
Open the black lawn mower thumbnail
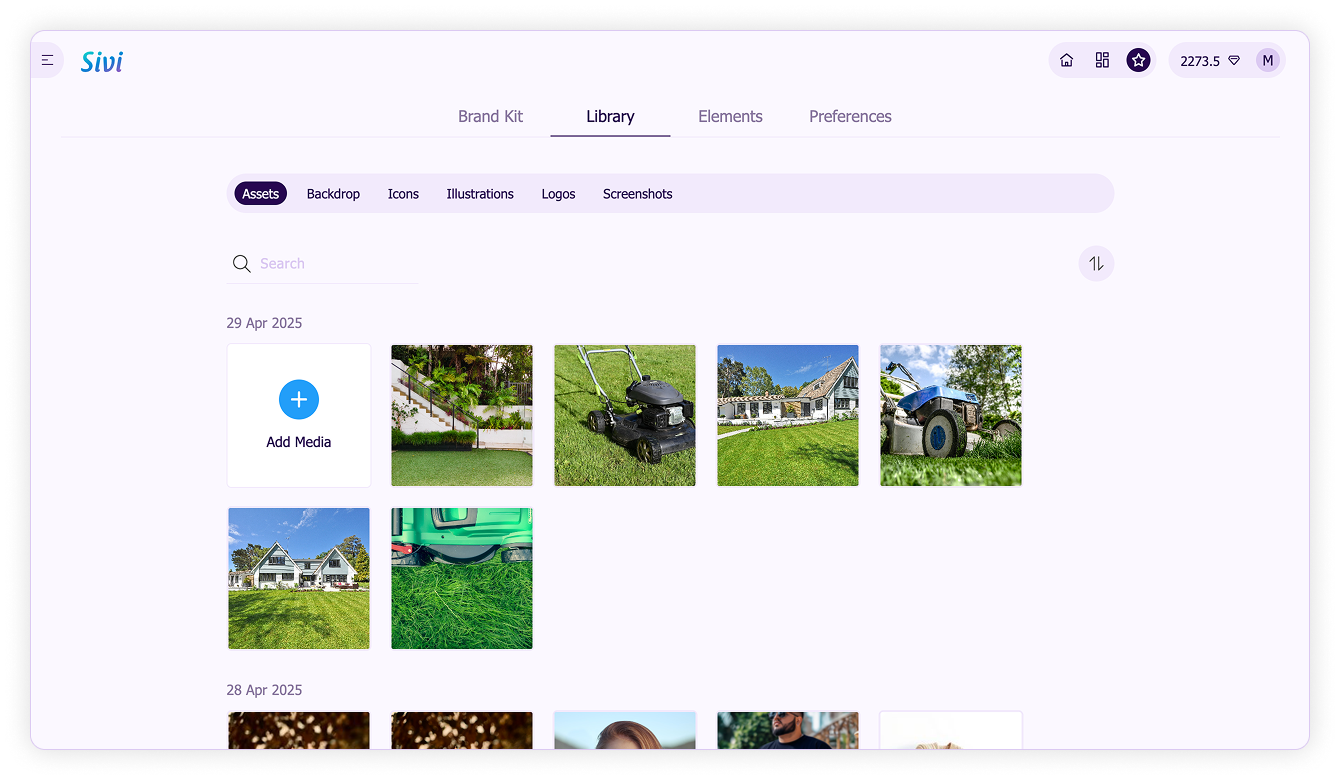[x=625, y=416]
